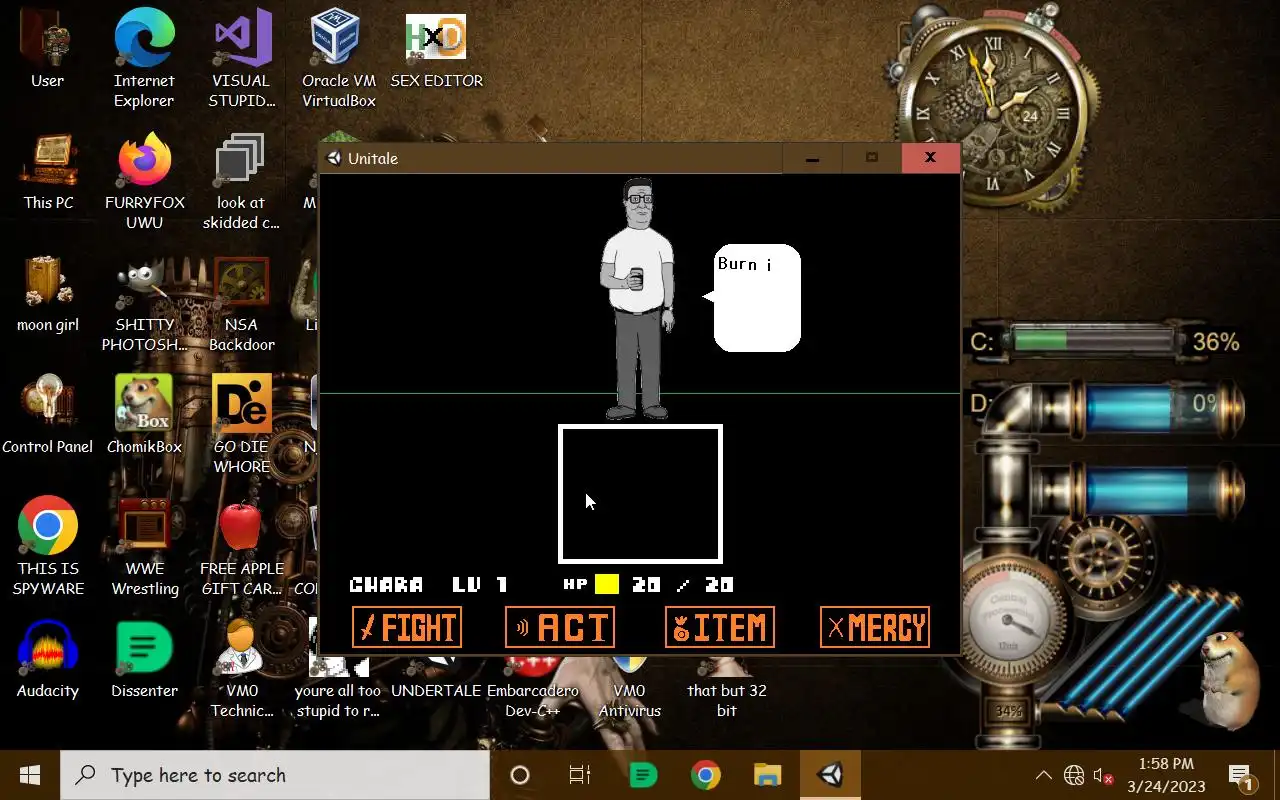Switch to Dissenter on the taskbar
This screenshot has height=800, width=1280.
[643, 775]
